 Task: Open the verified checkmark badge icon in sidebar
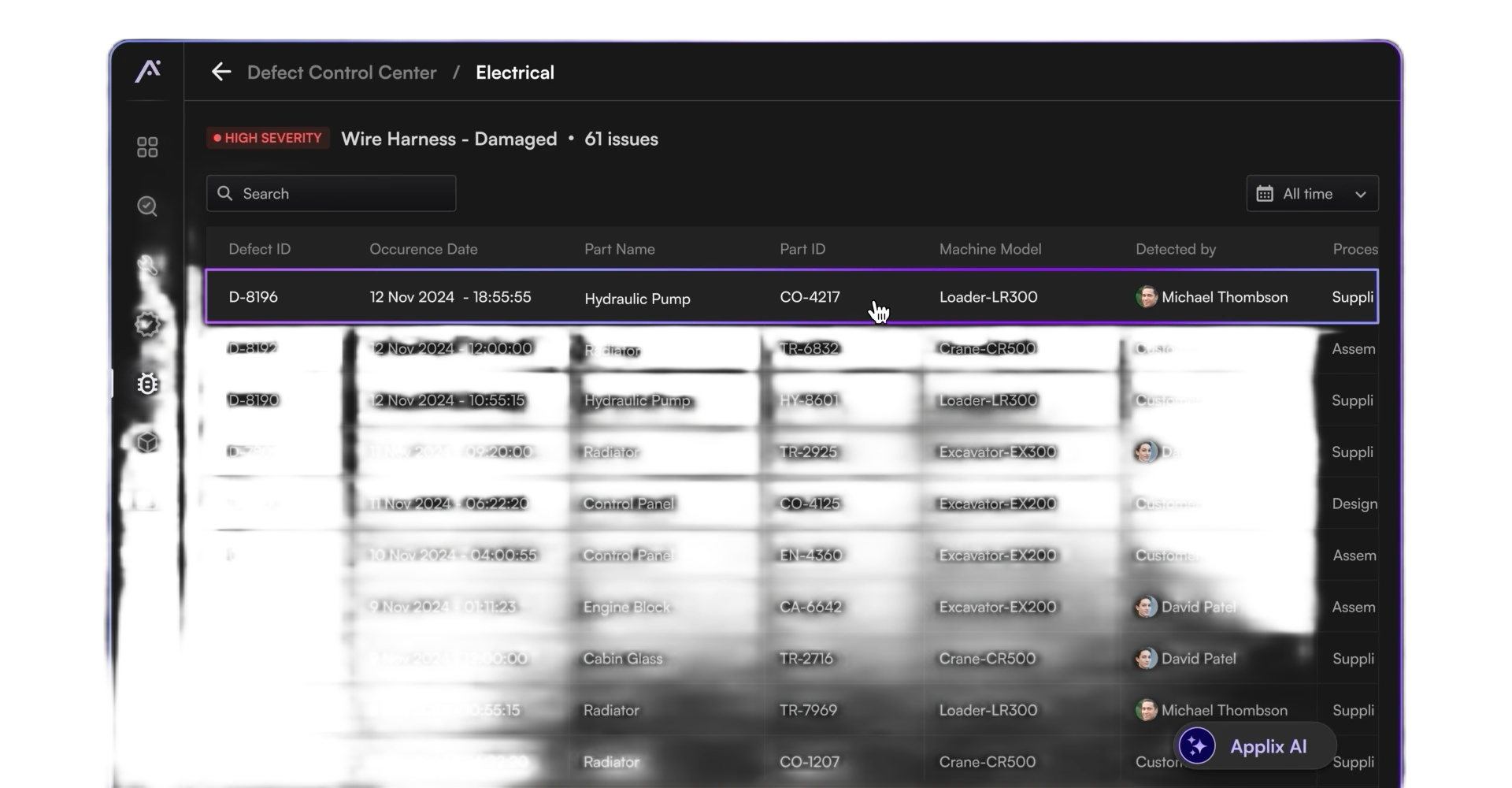pyautogui.click(x=147, y=324)
